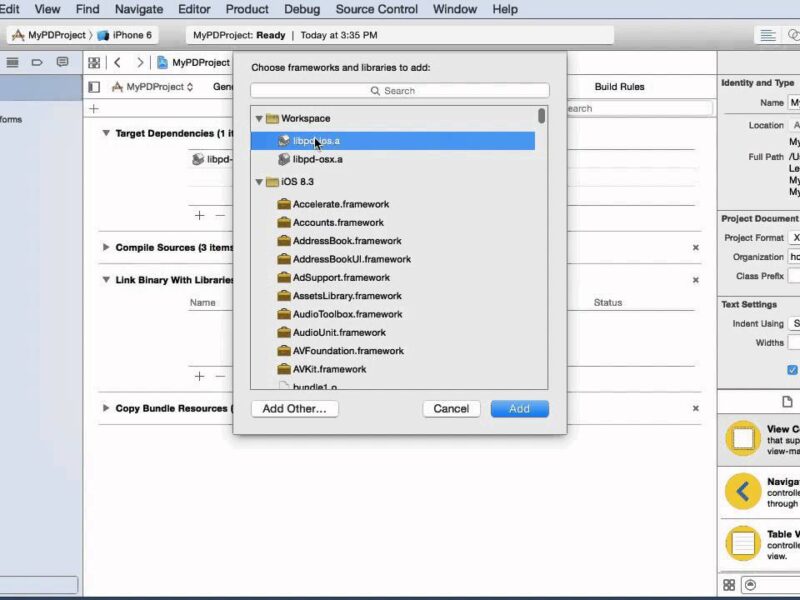Open the Debug menu

pos(302,9)
